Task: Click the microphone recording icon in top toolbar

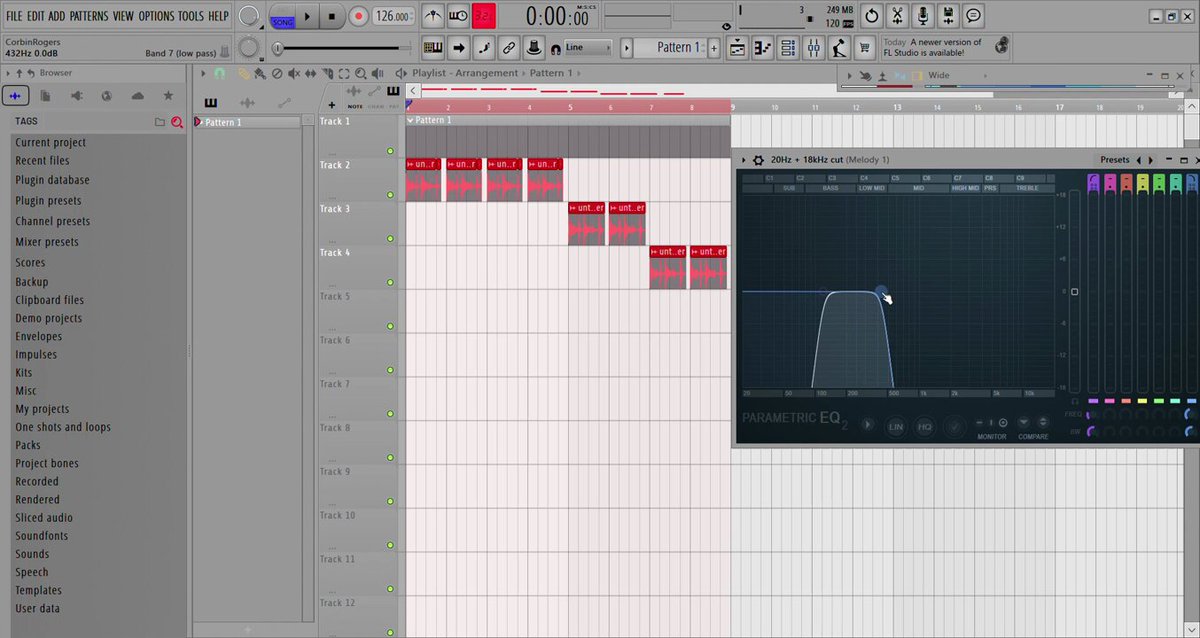Action: pyautogui.click(x=923, y=16)
